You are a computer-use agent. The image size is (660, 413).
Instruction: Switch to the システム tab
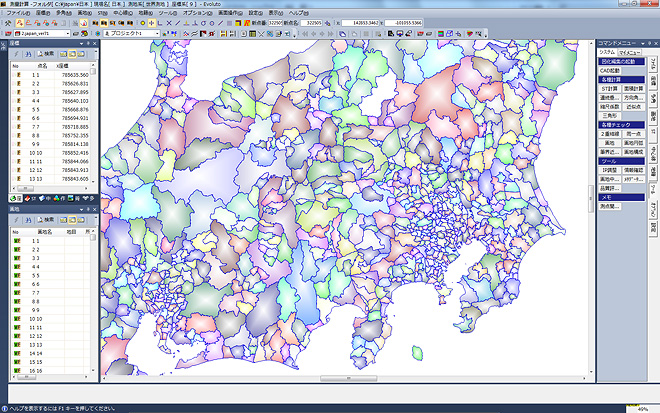pyautogui.click(x=607, y=52)
